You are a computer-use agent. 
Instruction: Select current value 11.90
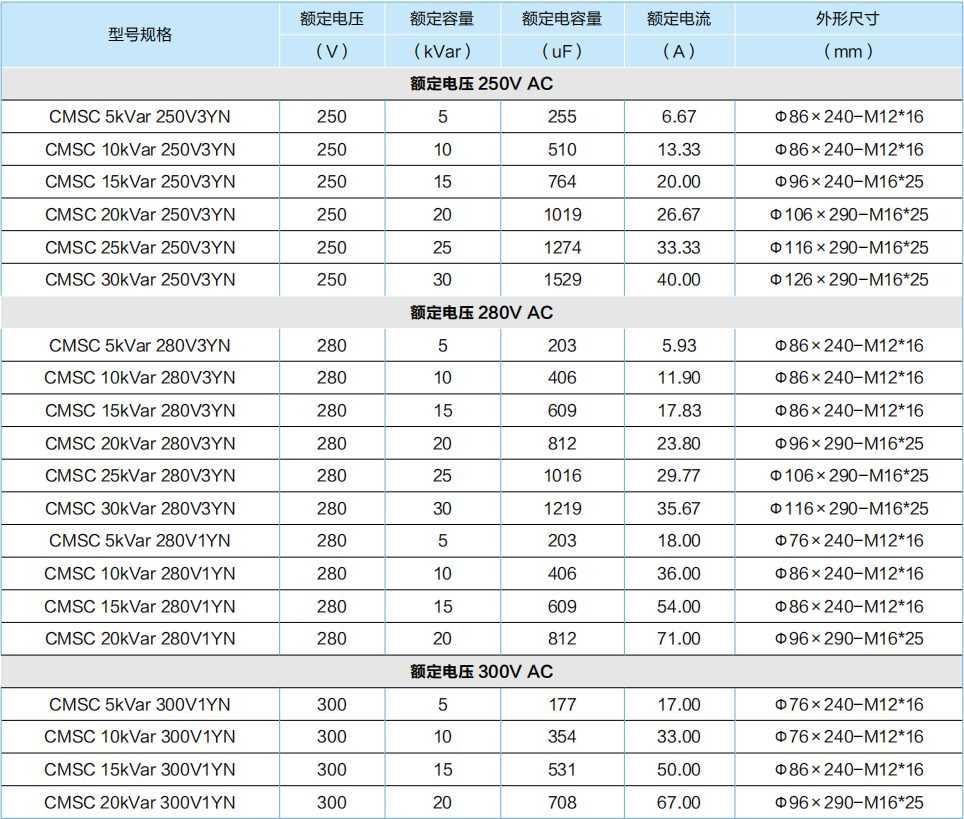click(x=679, y=378)
